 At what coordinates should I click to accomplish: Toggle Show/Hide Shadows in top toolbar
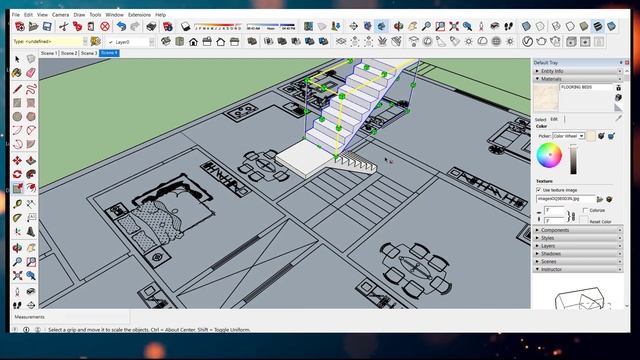pyautogui.click(x=186, y=27)
